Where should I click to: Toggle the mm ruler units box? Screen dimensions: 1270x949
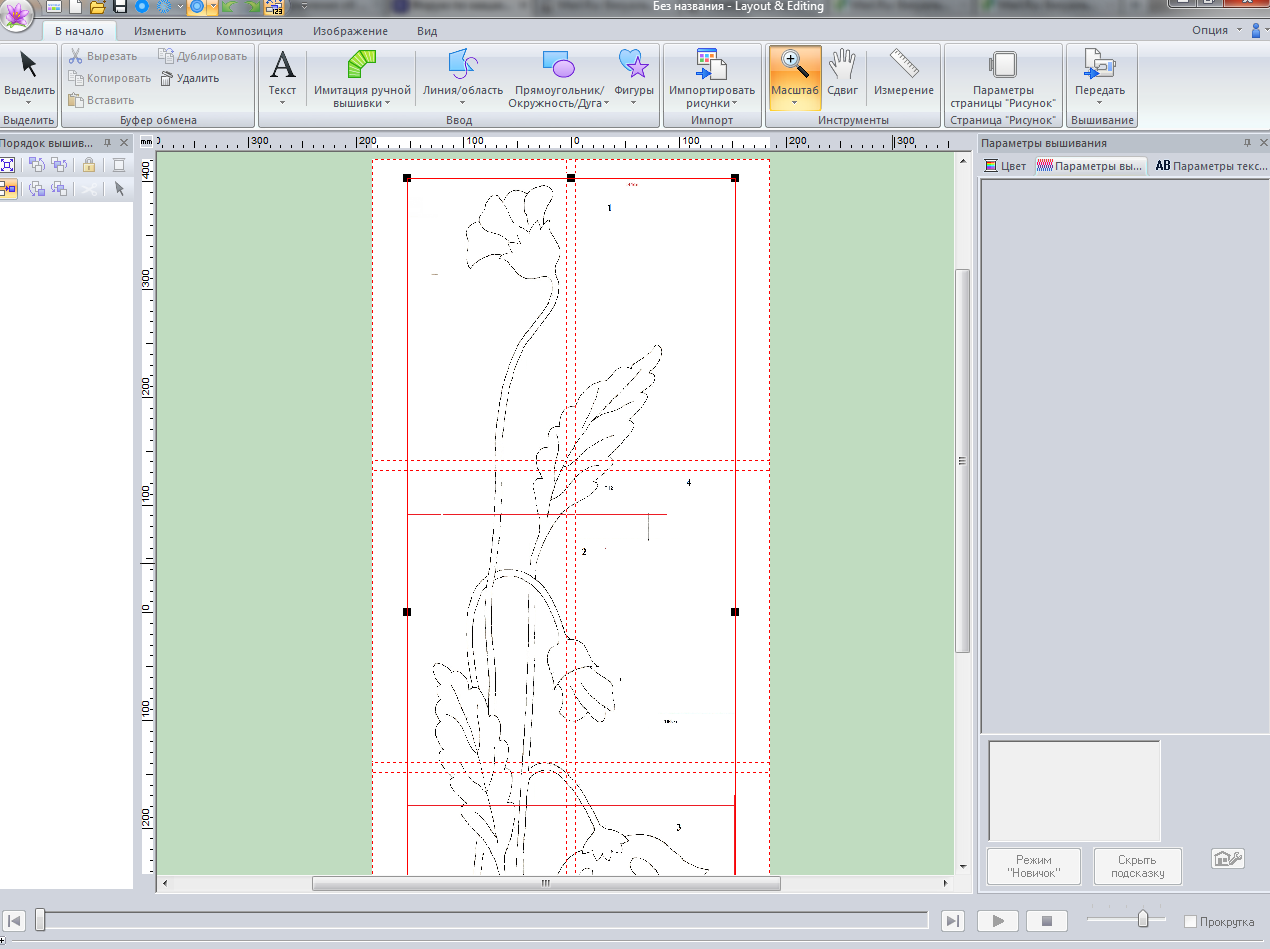click(x=146, y=142)
